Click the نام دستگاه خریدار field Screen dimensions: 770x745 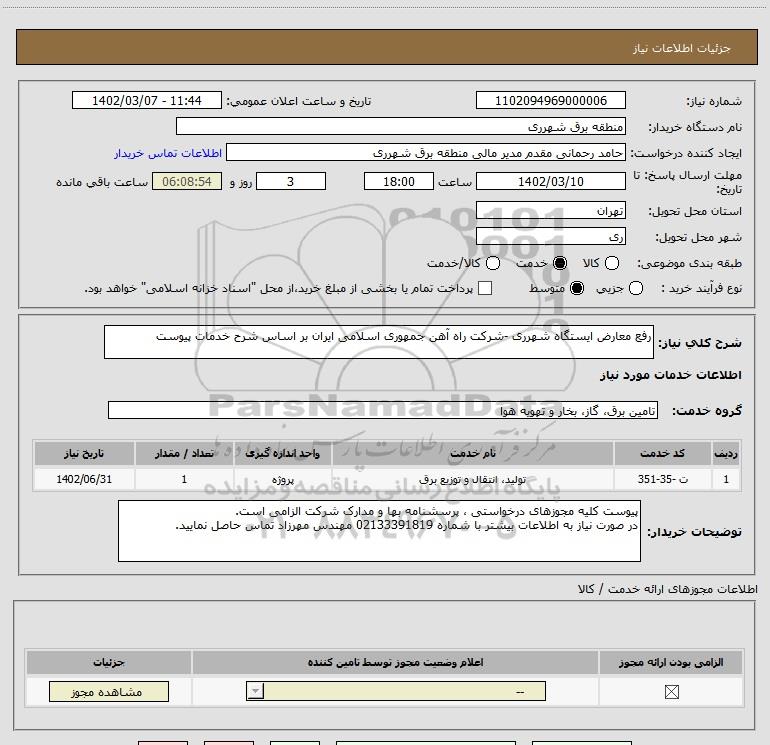[x=401, y=127]
